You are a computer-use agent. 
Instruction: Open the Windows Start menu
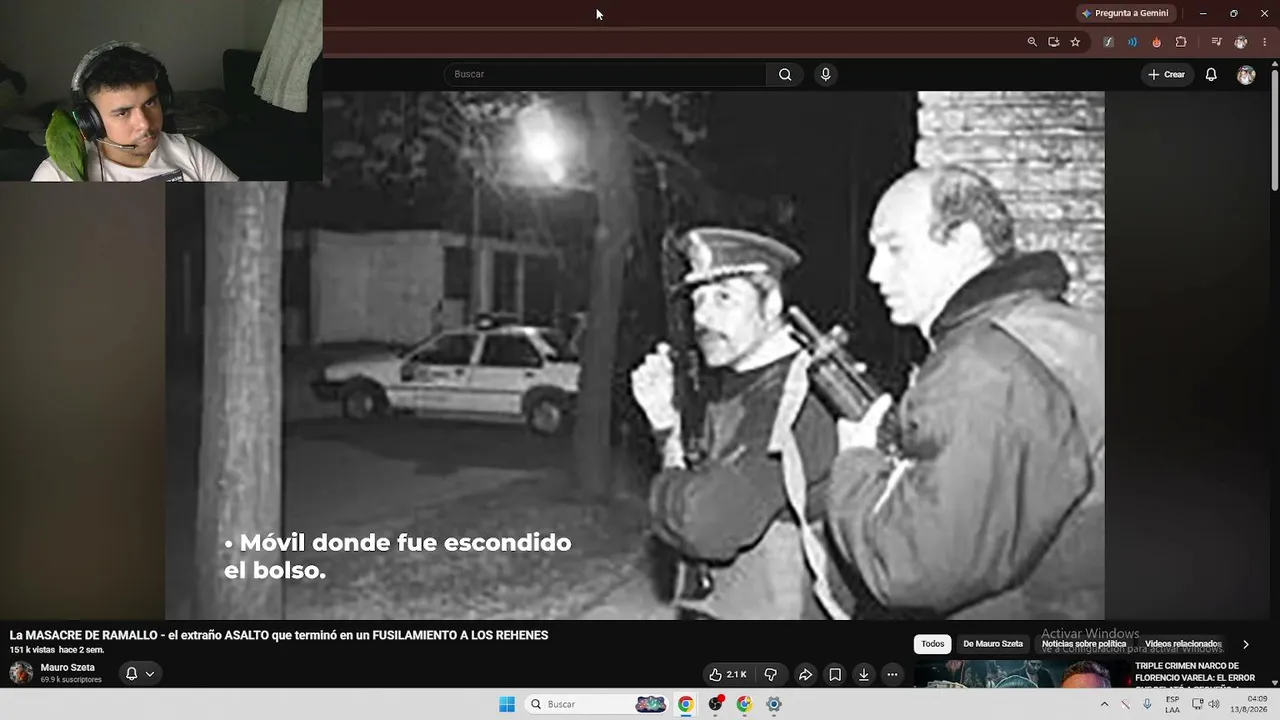(x=507, y=704)
